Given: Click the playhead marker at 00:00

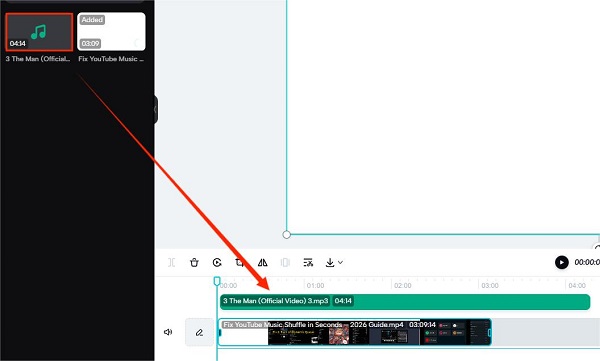Looking at the screenshot, I should point(217,281).
